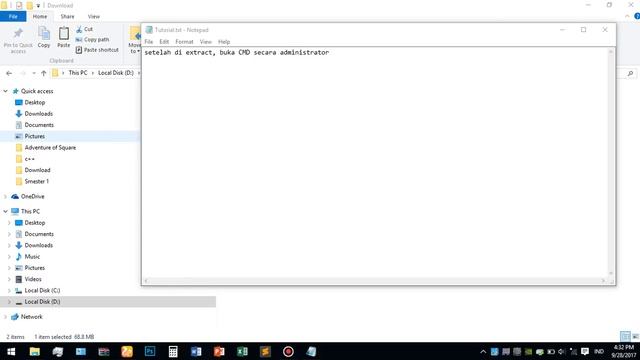Select Cut in the Clipboard group
640x360 pixels.
click(84, 29)
